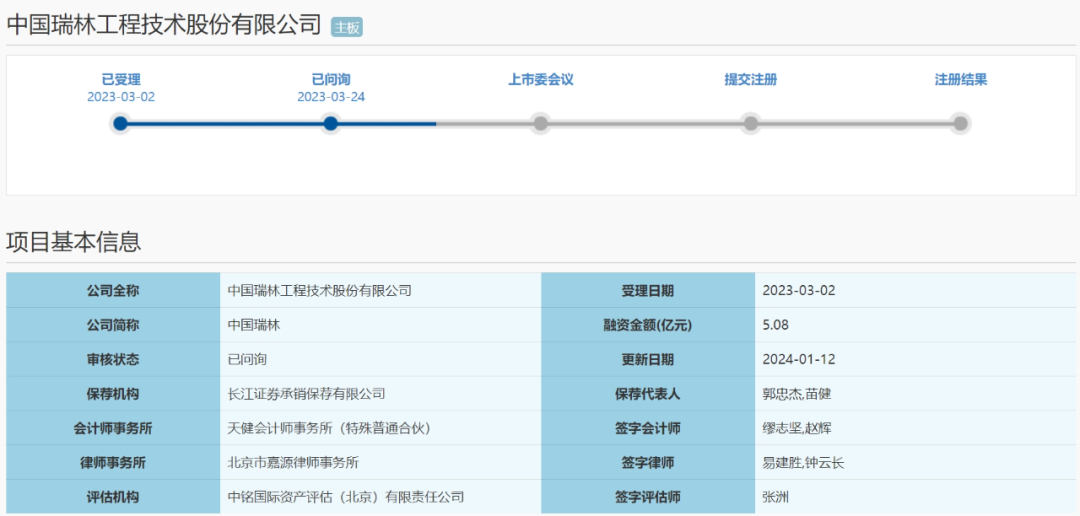Click the 2023-03-02 受理日期 value in table
This screenshot has width=1080, height=516.
(799, 291)
